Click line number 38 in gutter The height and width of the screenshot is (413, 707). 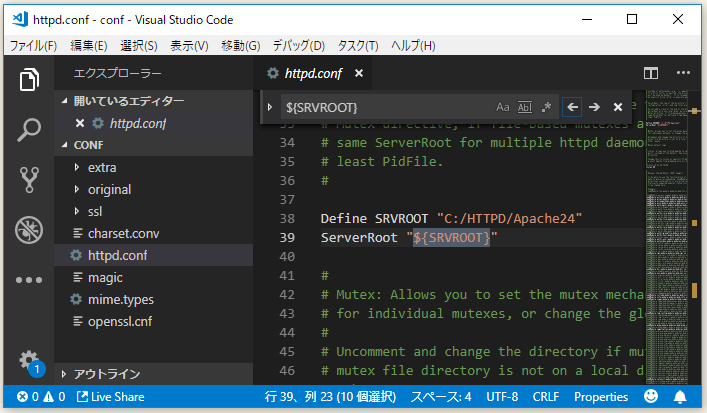click(x=287, y=219)
